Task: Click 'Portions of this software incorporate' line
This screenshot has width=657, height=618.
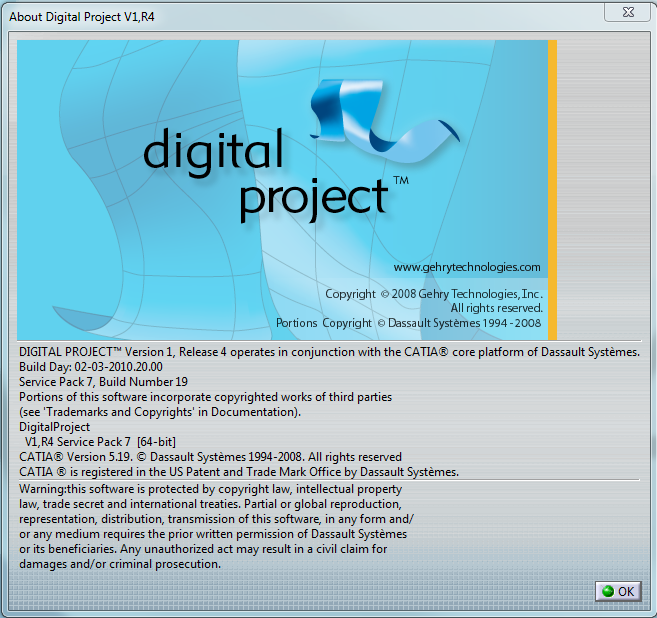Action: [205, 397]
